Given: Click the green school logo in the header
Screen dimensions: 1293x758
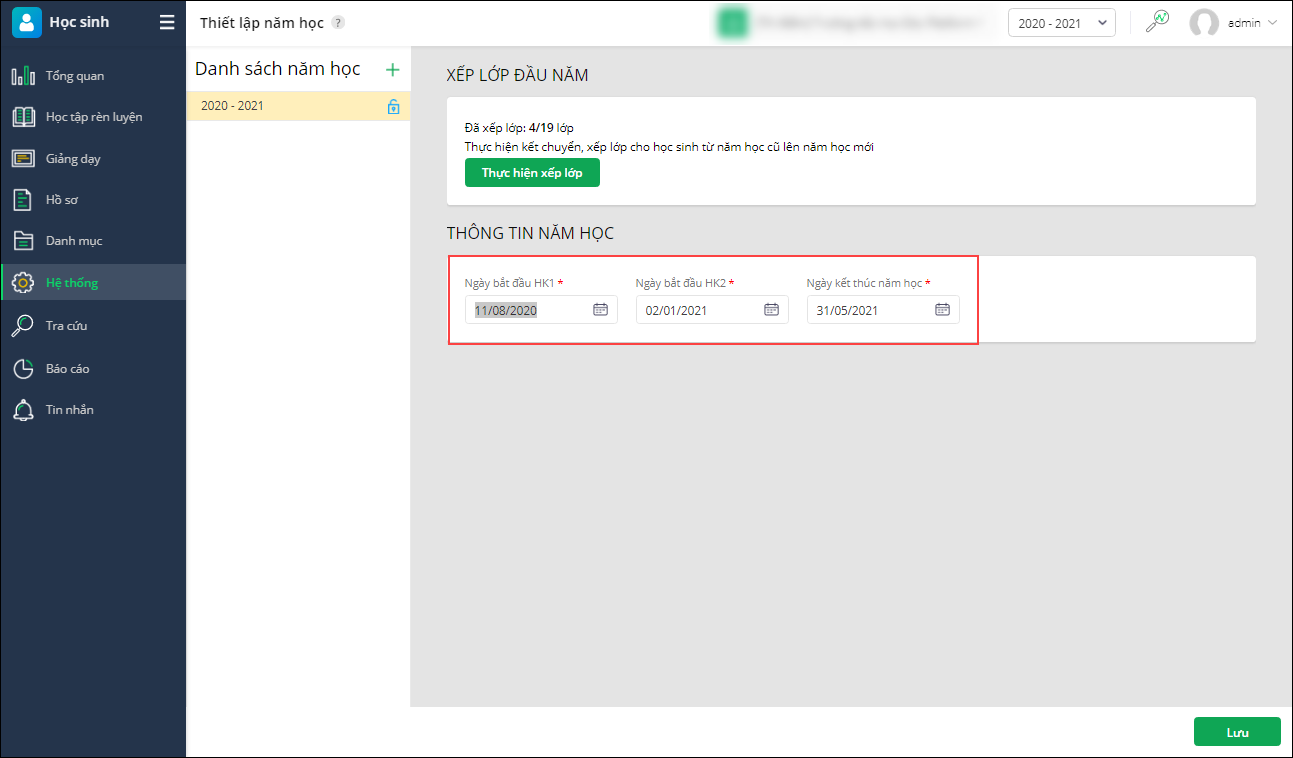Looking at the screenshot, I should [x=733, y=23].
